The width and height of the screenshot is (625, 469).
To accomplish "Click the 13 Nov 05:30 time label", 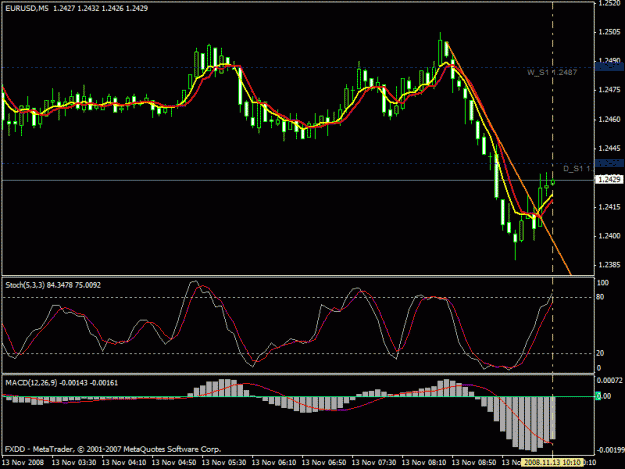I will click(x=224, y=463).
